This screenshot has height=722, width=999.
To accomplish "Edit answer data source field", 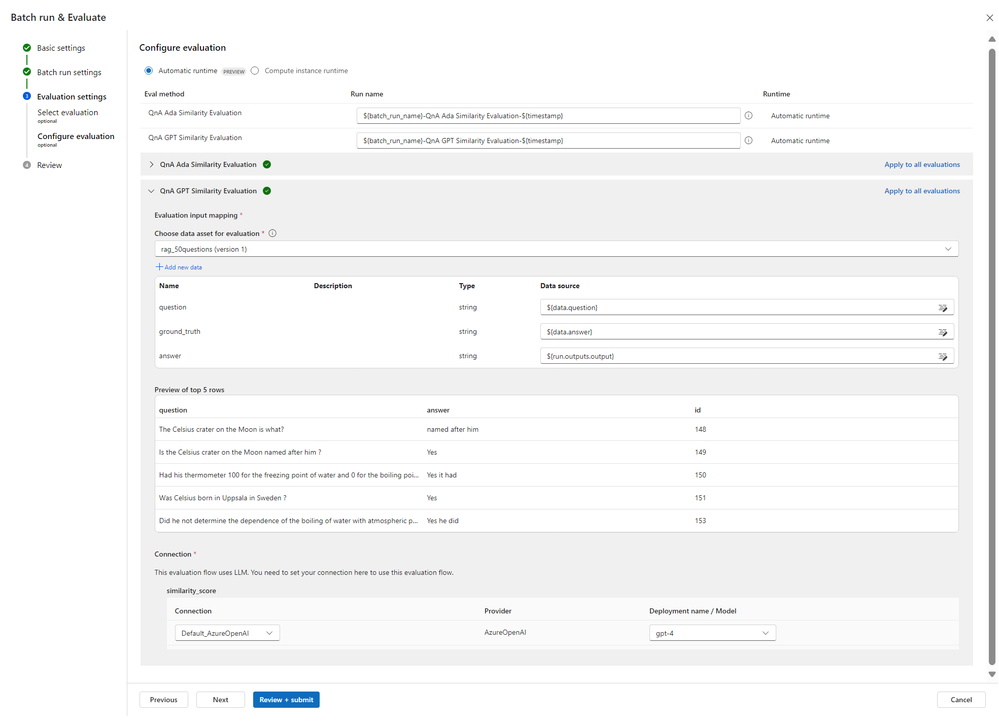I will [x=747, y=356].
